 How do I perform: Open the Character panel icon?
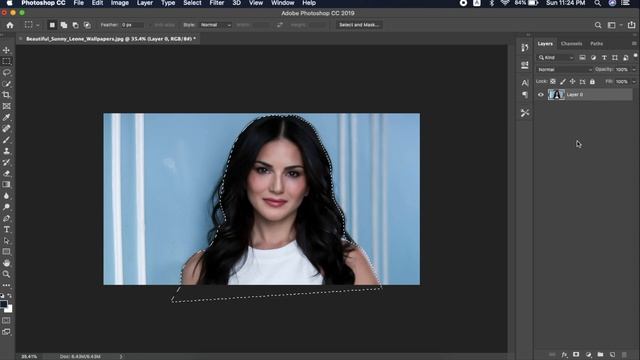(x=524, y=83)
